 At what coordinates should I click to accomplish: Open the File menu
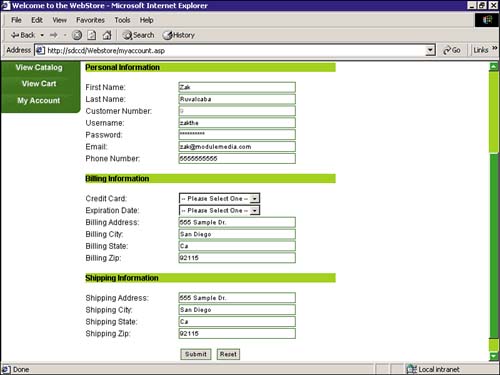tap(16, 20)
